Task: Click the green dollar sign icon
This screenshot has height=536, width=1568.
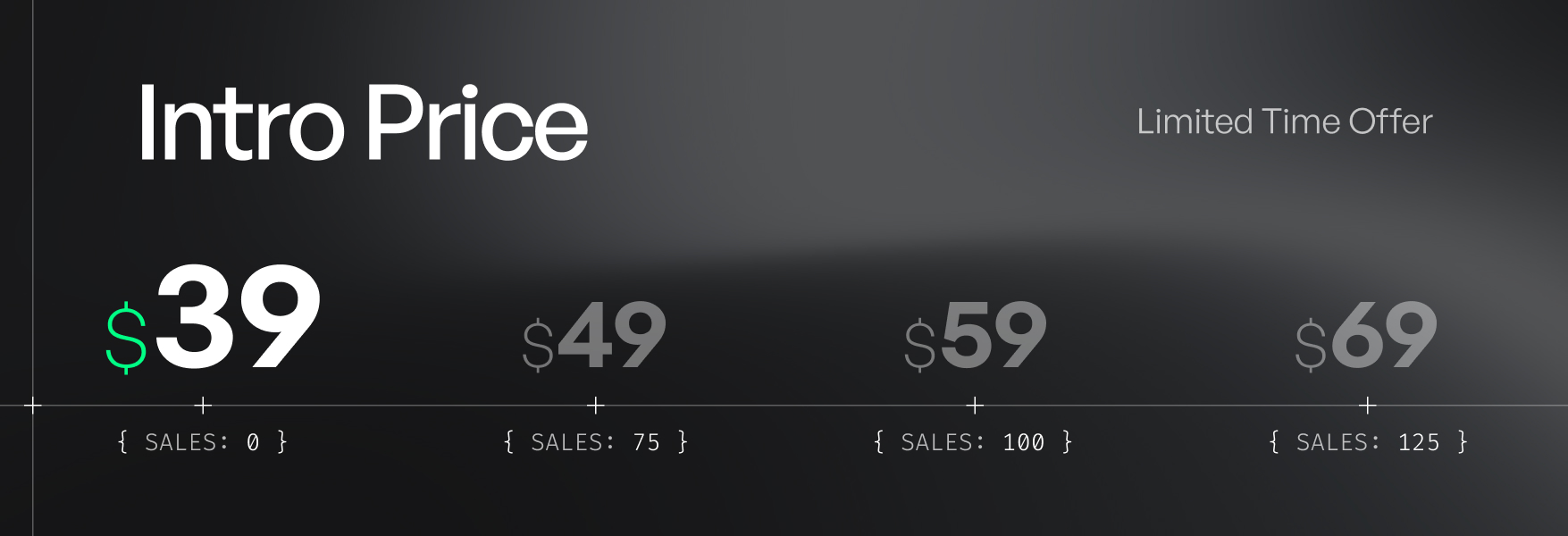Action: 127,339
